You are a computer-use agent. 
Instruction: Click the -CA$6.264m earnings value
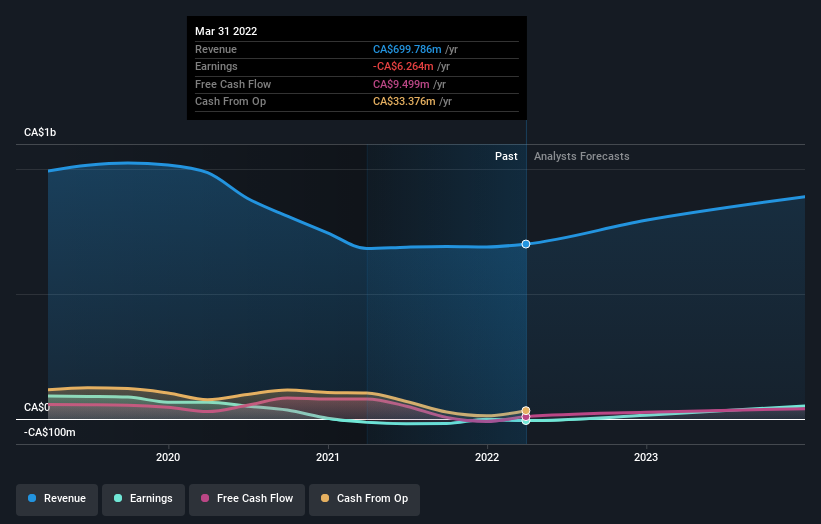click(403, 66)
